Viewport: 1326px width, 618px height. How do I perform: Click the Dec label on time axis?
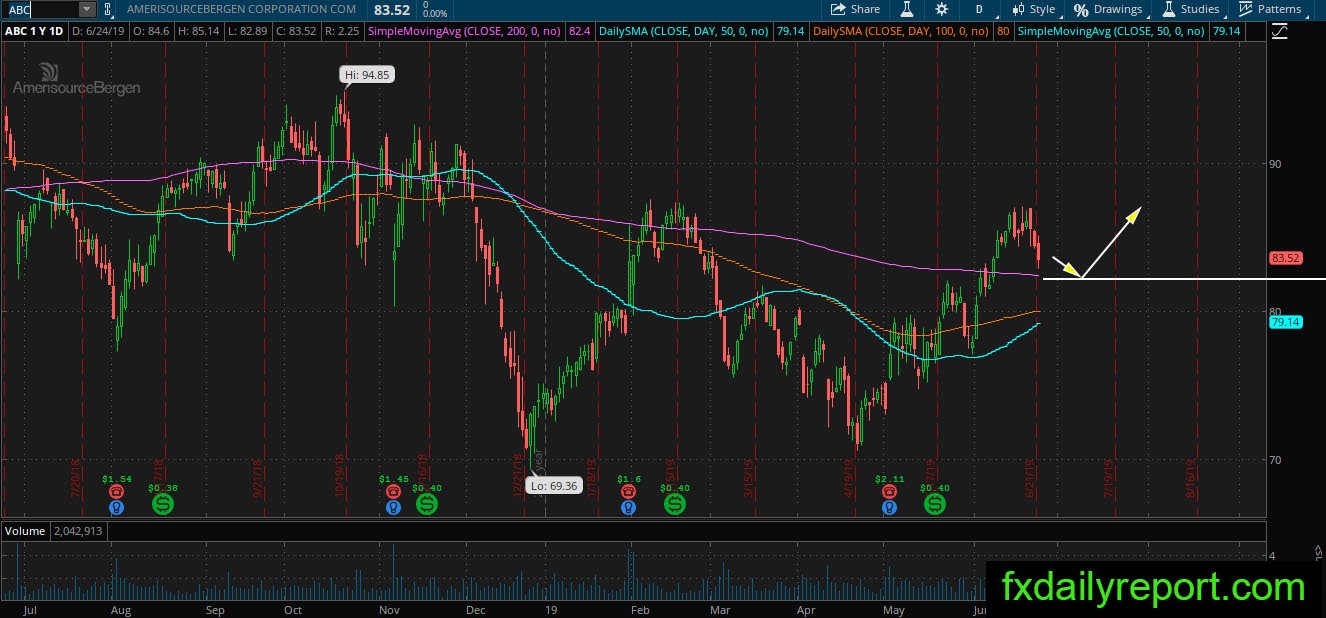(x=476, y=609)
